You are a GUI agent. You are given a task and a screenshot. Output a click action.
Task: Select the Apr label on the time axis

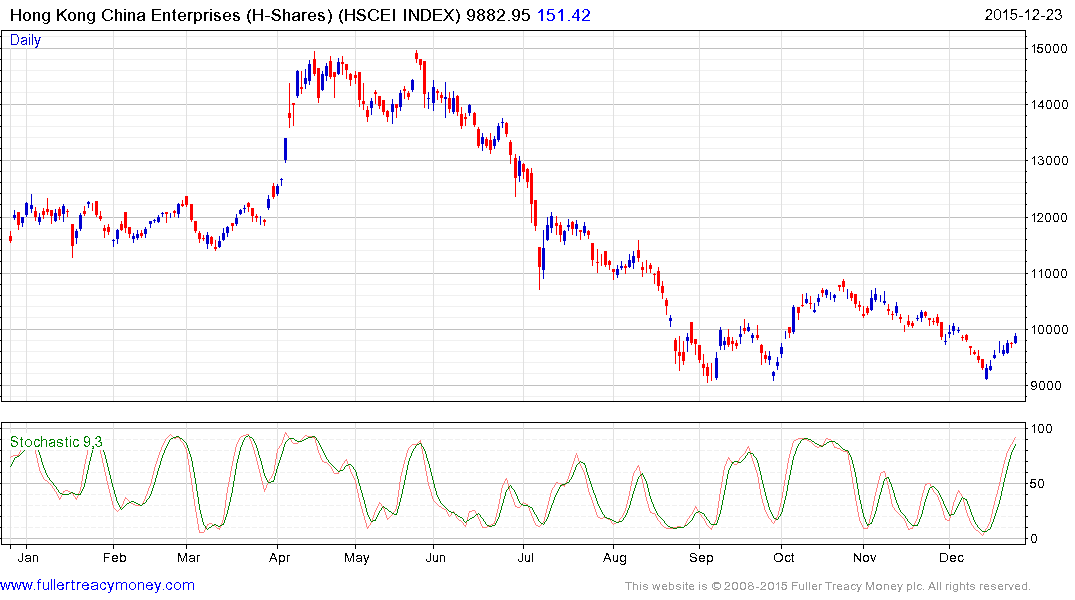[x=279, y=557]
